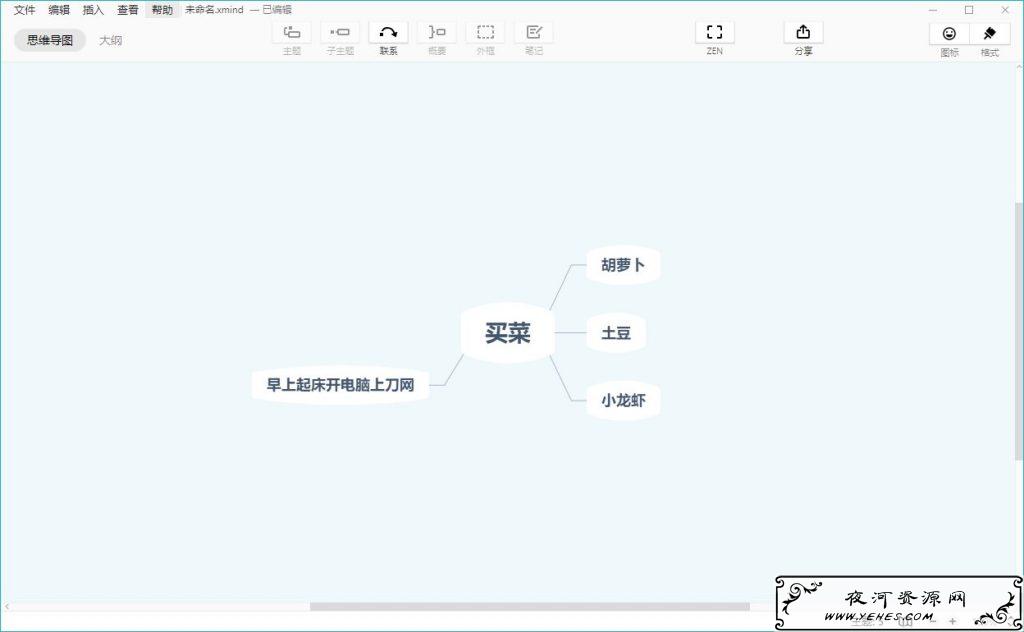Screen dimensions: 1024x632
Task: Minimize the XMind window
Action: (933, 10)
